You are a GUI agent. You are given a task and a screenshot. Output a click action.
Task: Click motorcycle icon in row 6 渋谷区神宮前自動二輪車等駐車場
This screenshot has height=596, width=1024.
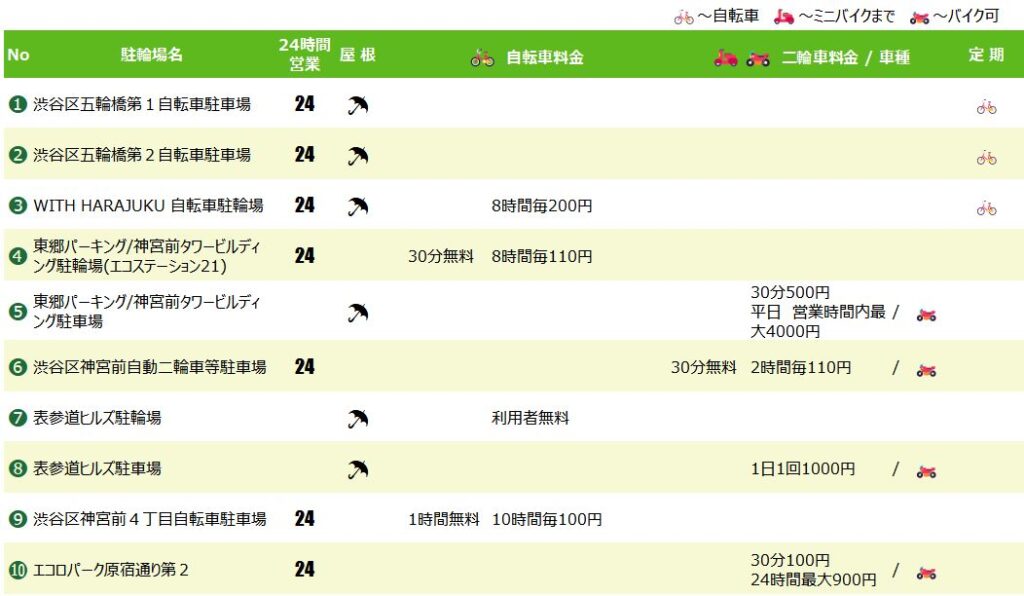coord(926,370)
